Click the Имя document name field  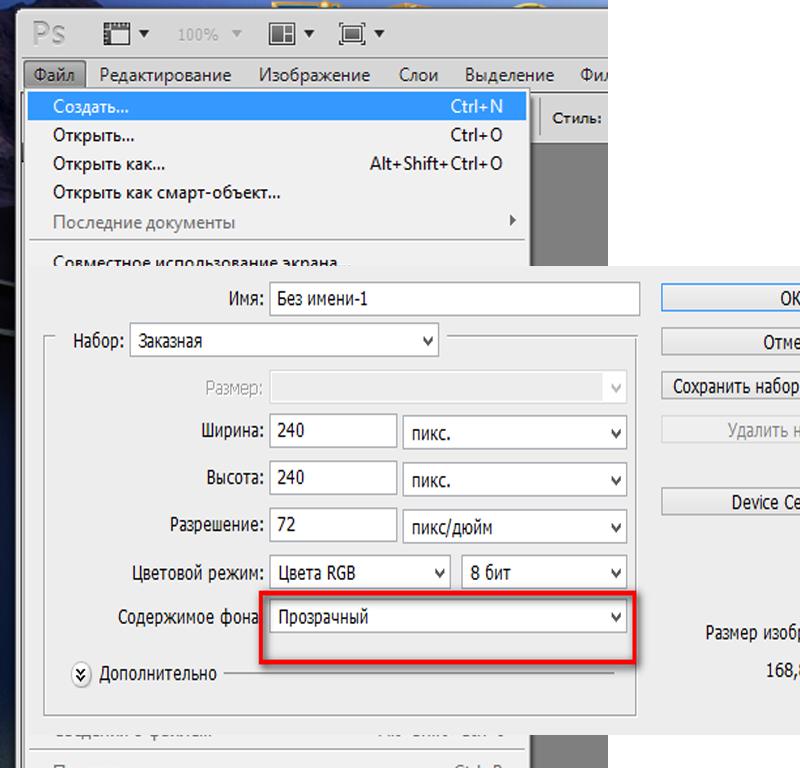tap(455, 299)
